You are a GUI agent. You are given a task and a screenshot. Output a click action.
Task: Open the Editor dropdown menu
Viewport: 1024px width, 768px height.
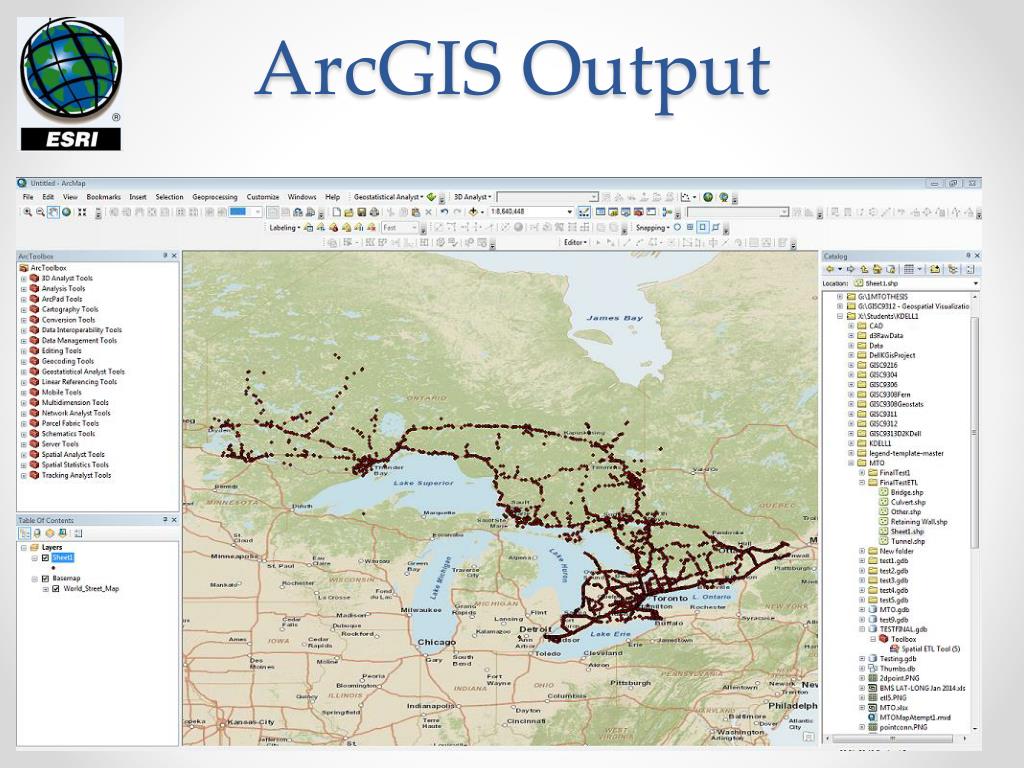[575, 242]
